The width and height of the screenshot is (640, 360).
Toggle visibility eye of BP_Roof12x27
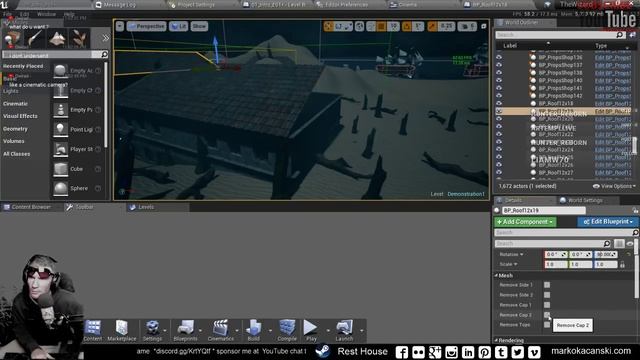499,172
